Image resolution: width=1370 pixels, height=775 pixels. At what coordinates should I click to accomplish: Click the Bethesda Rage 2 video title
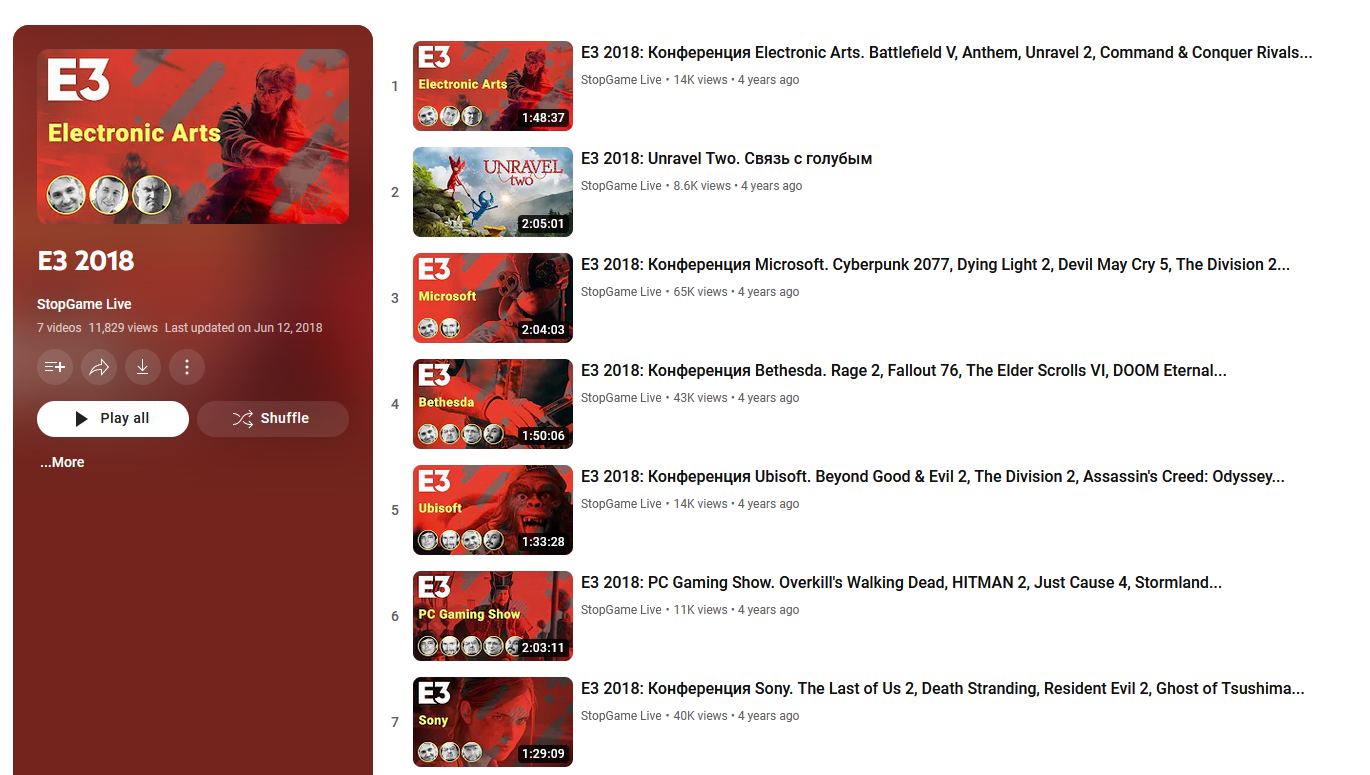click(x=904, y=371)
